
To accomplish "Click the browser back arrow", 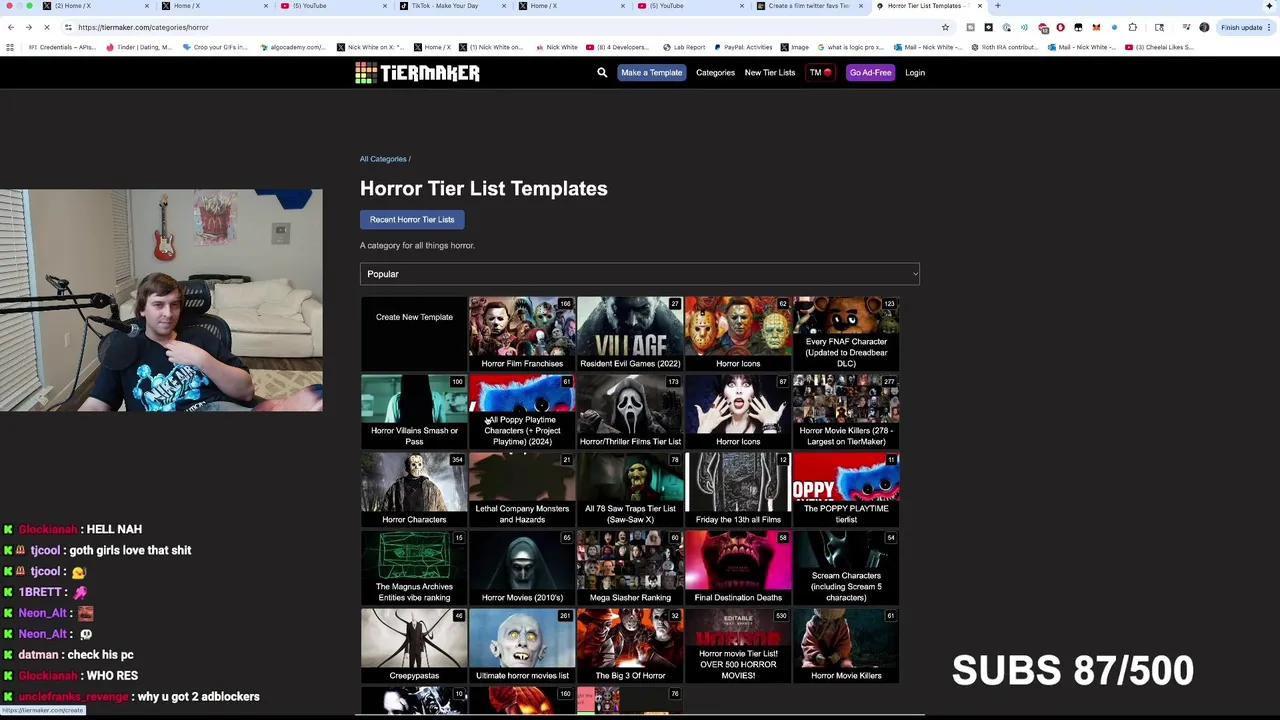I will (10, 27).
